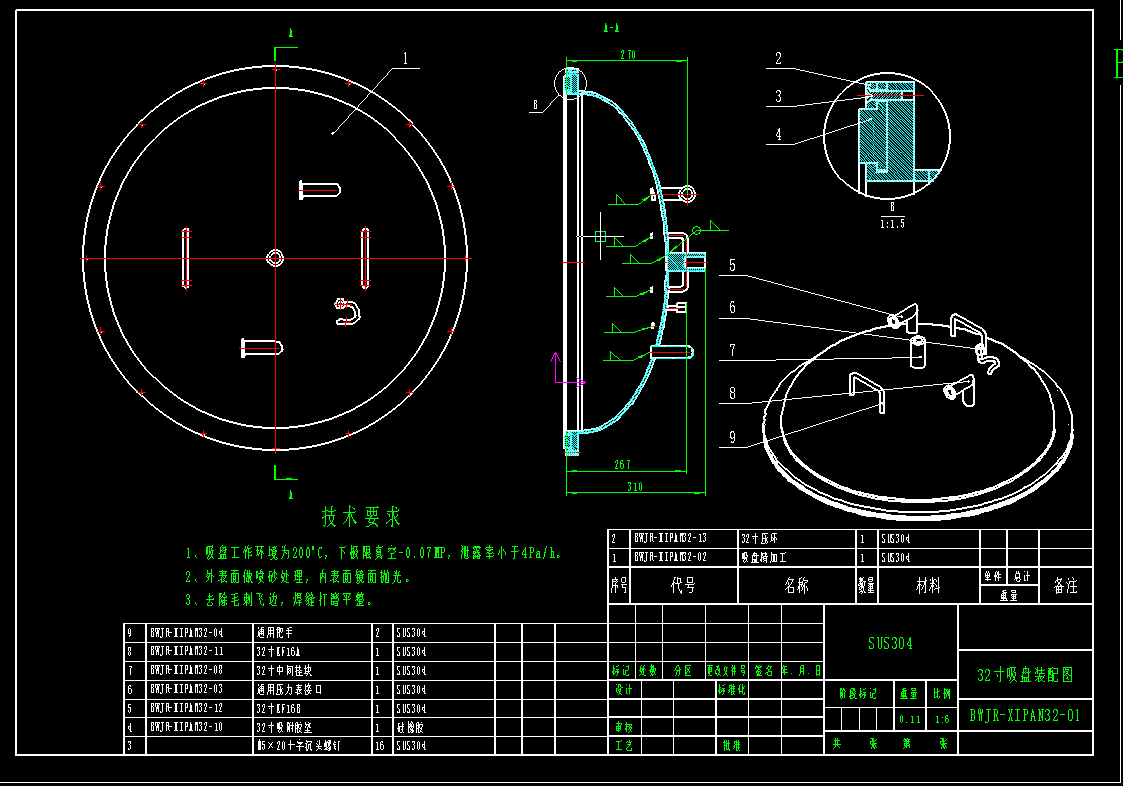Screen dimensions: 1123x786
Task: Click leader number 8 by the isometric view
Action: [732, 393]
